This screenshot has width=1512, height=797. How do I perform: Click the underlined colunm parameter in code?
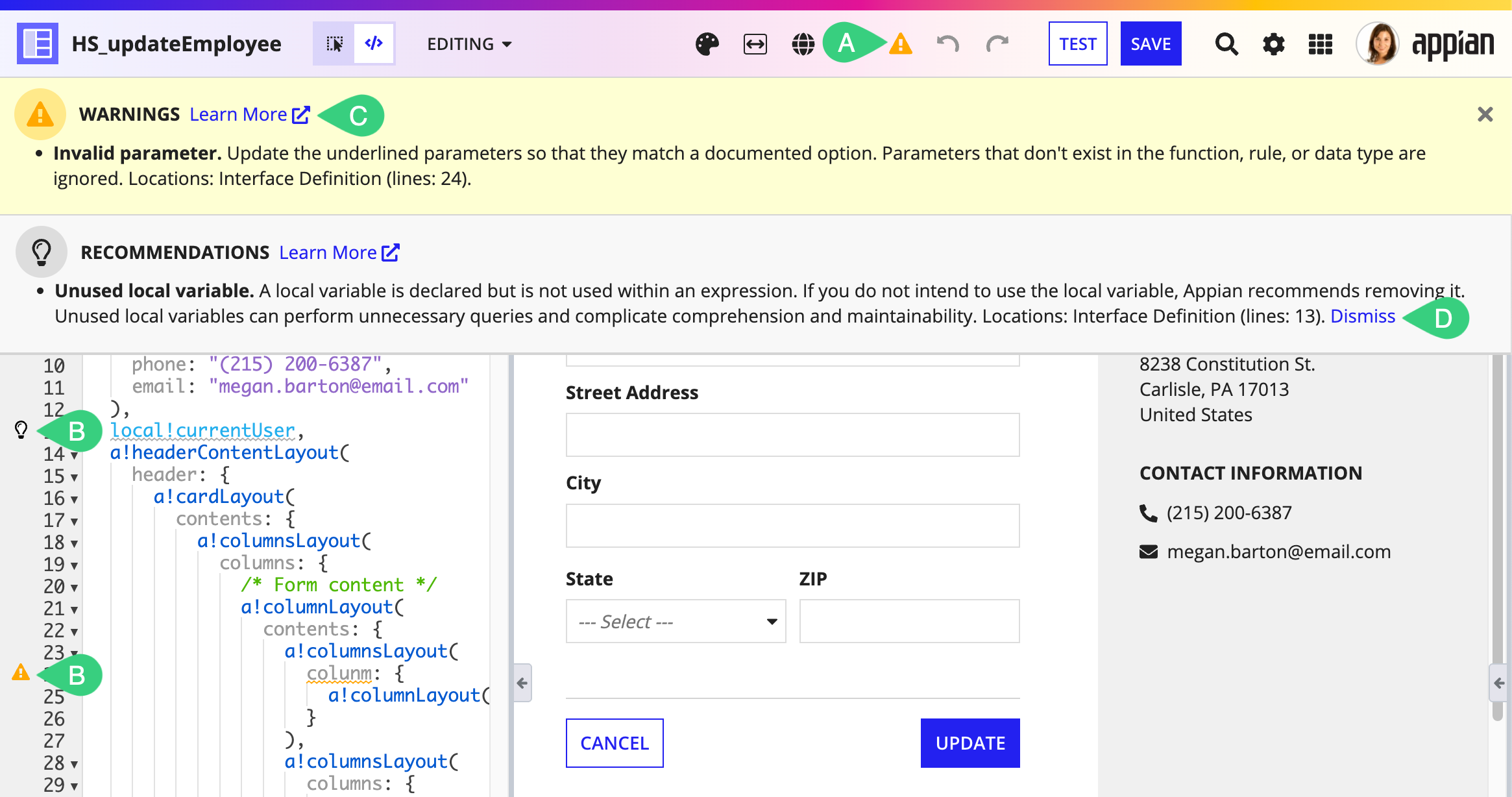click(x=340, y=673)
